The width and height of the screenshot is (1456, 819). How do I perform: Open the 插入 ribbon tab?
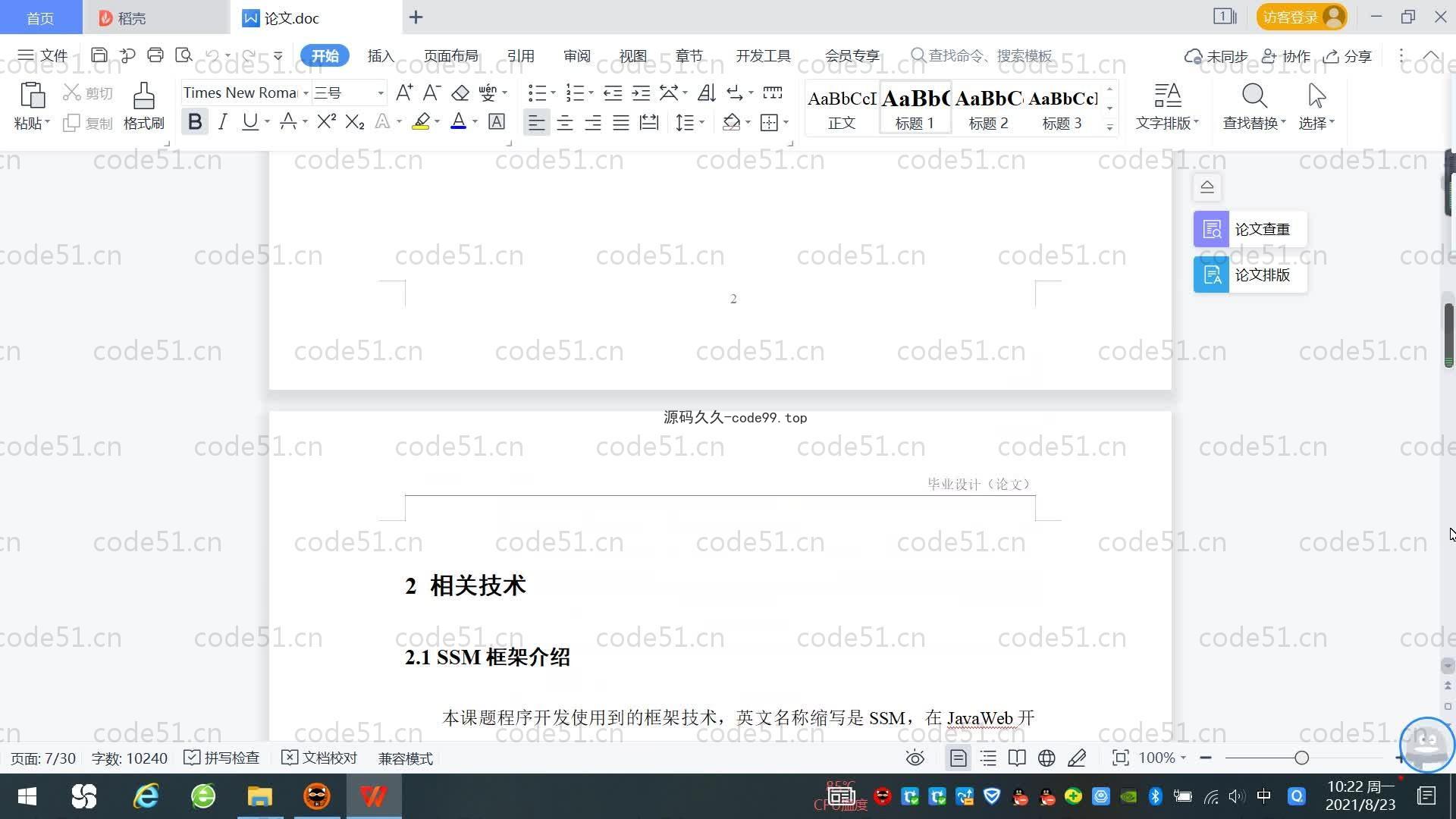(381, 55)
